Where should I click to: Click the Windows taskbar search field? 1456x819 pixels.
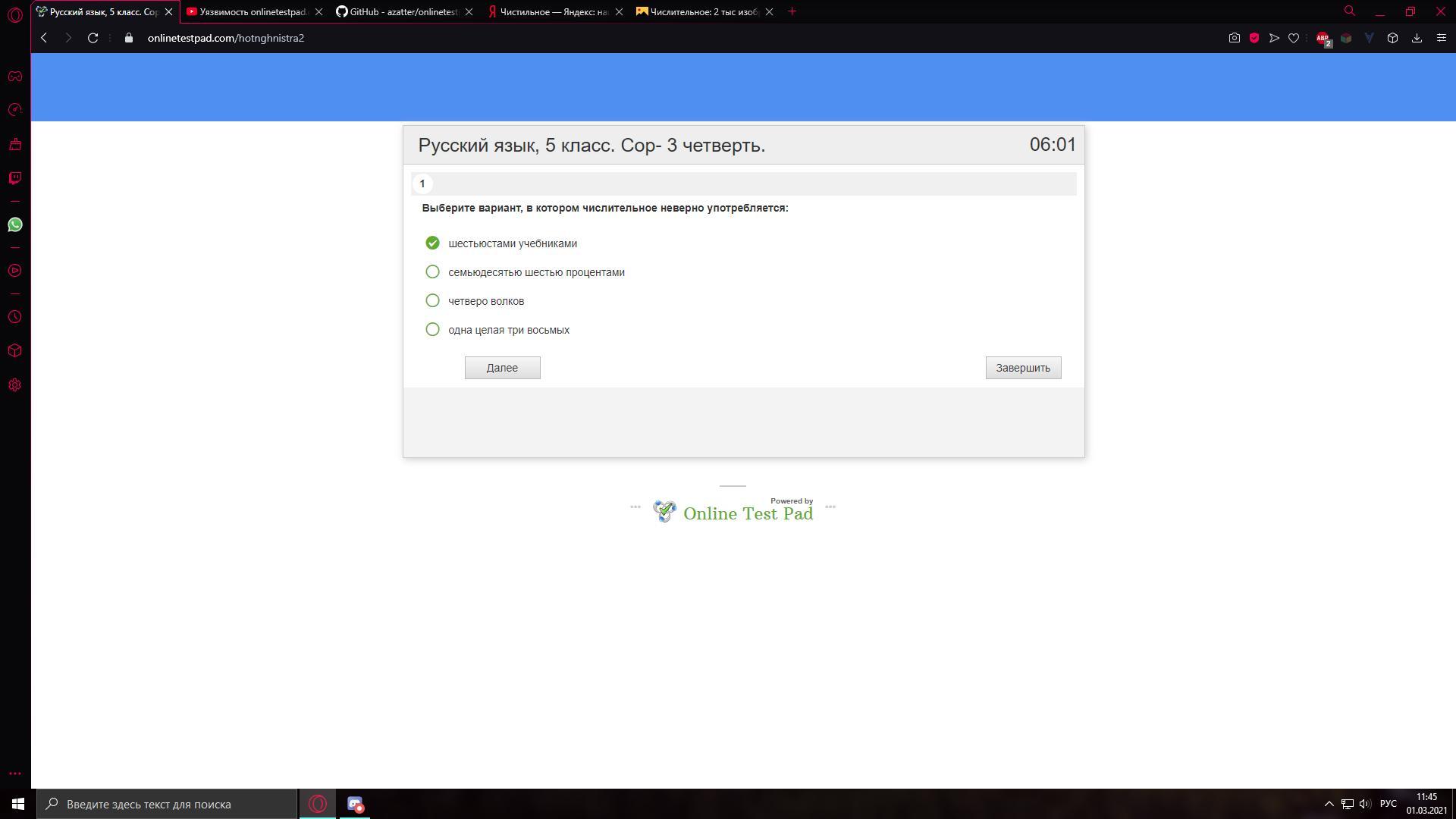click(x=168, y=804)
